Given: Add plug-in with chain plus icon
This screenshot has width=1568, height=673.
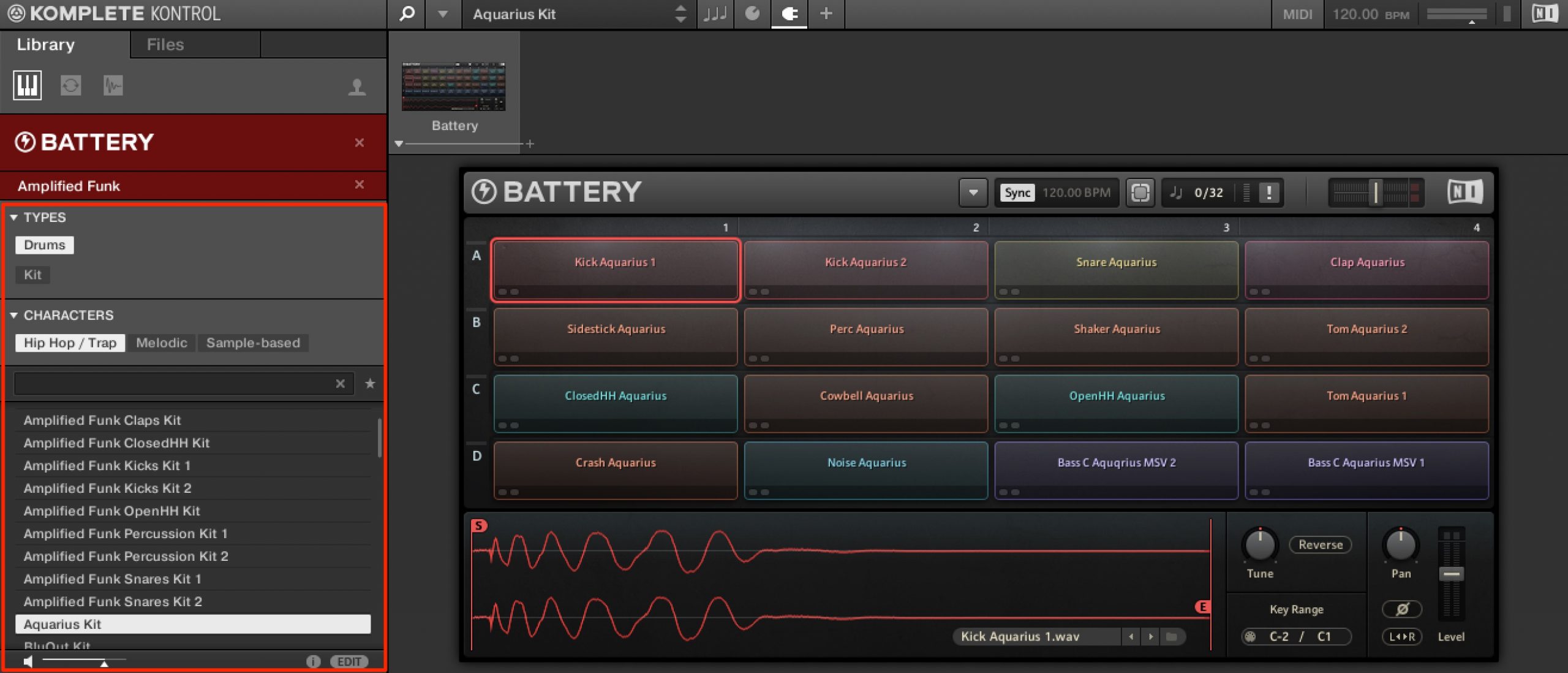Looking at the screenshot, I should click(530, 143).
